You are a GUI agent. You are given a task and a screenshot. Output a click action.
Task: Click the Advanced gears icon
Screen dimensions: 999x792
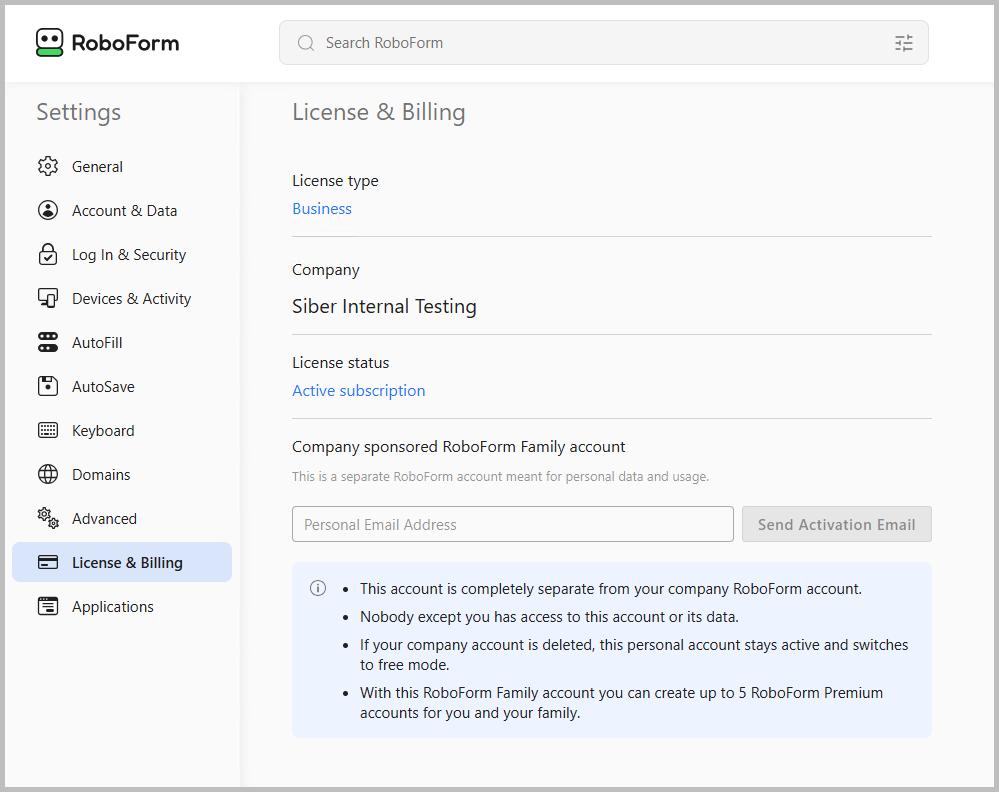click(48, 518)
